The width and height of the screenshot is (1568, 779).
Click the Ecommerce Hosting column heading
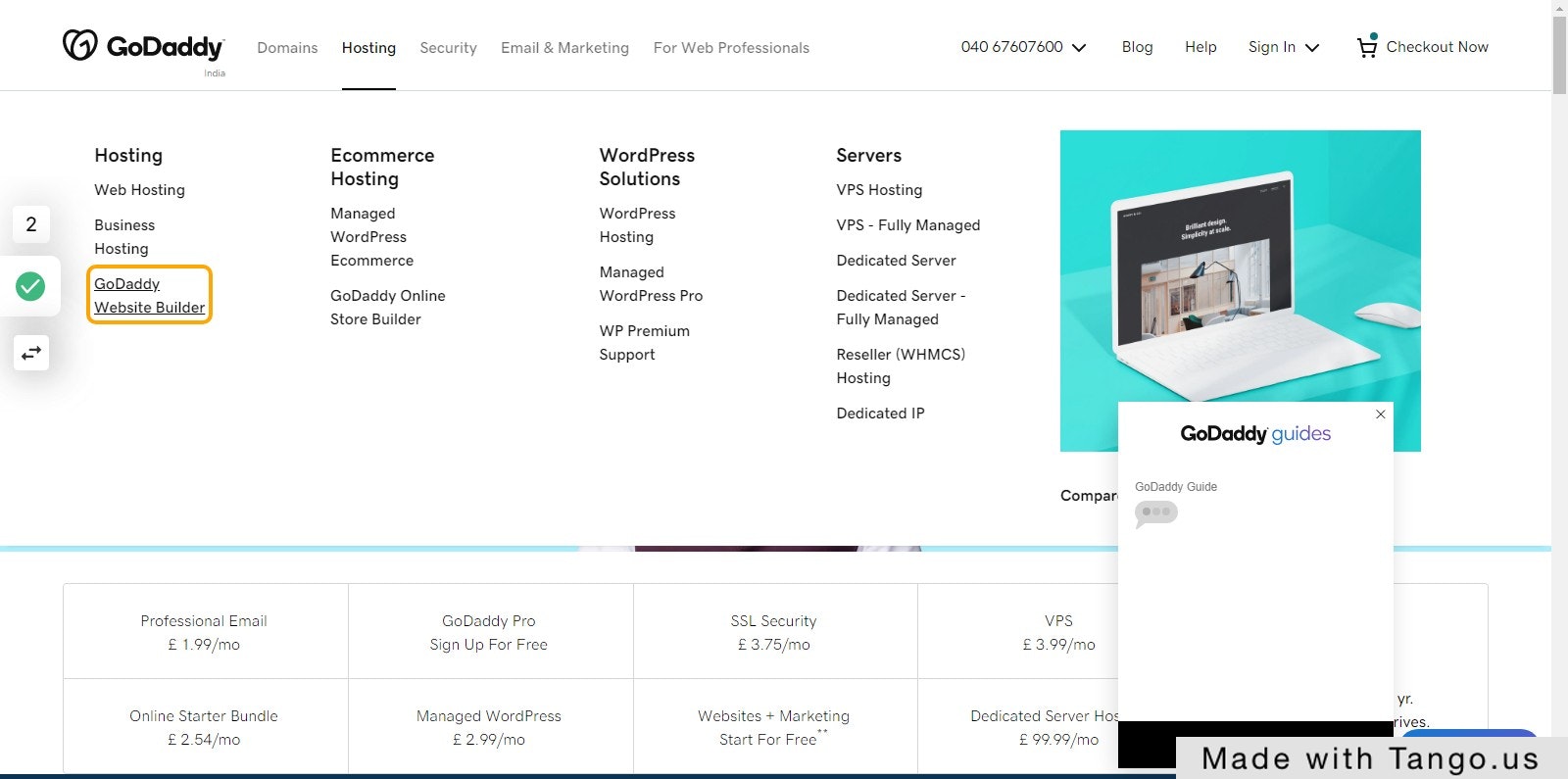pyautogui.click(x=382, y=167)
